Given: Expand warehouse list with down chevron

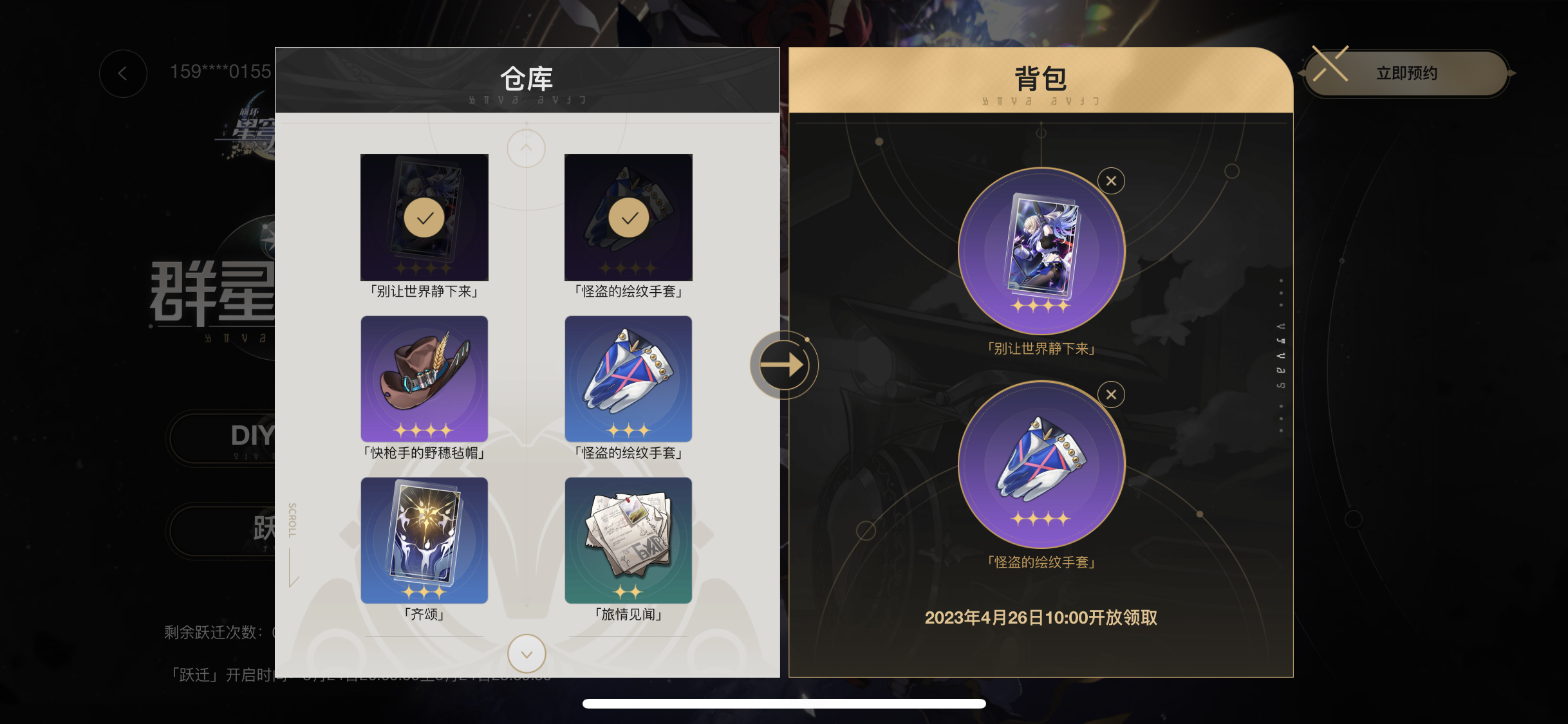Looking at the screenshot, I should pyautogui.click(x=527, y=654).
